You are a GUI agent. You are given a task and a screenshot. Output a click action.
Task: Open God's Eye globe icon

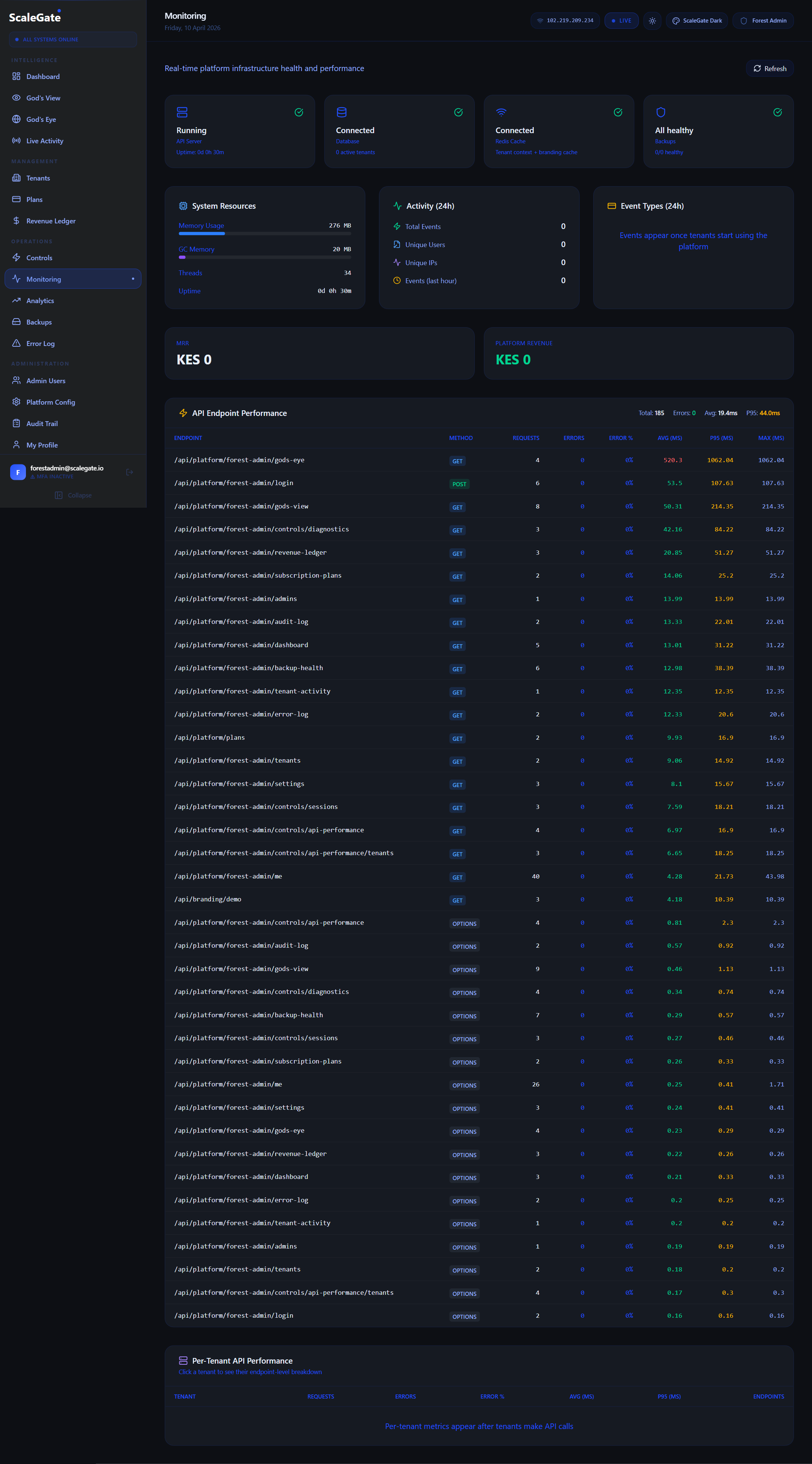[x=17, y=119]
